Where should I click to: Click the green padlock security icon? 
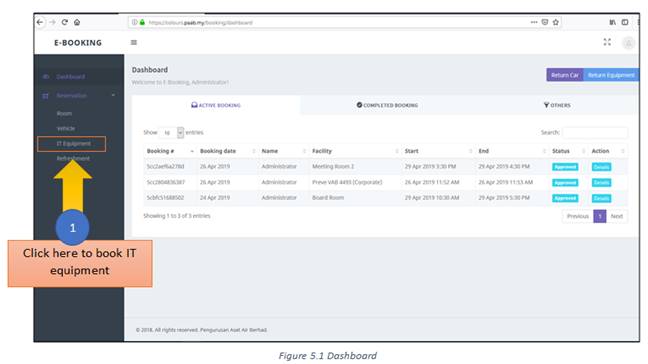click(142, 22)
